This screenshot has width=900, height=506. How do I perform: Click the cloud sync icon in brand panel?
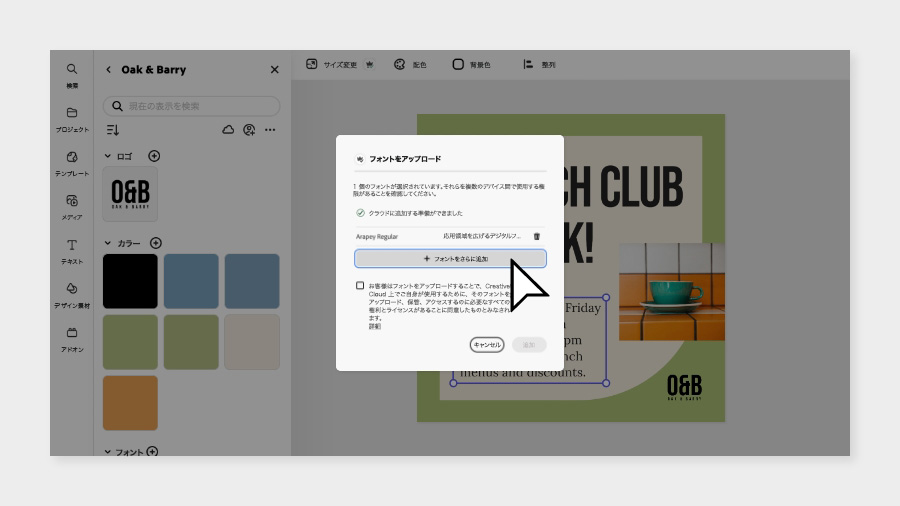click(228, 130)
